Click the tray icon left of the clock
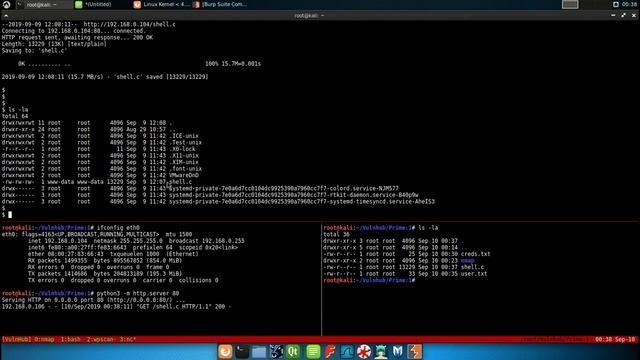This screenshot has width=640, height=360. [x=616, y=4]
